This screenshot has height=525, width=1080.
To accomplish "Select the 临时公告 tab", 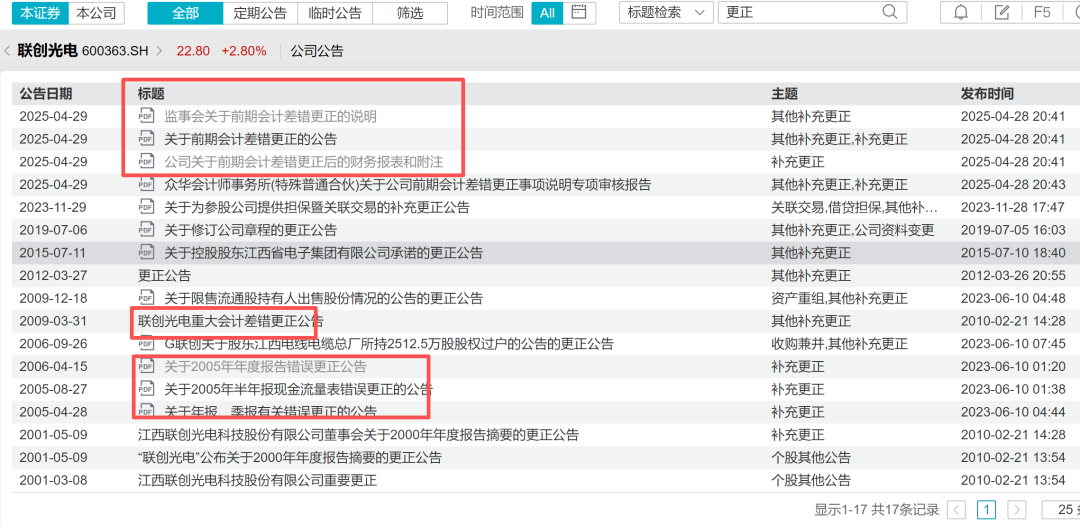I will (x=335, y=12).
